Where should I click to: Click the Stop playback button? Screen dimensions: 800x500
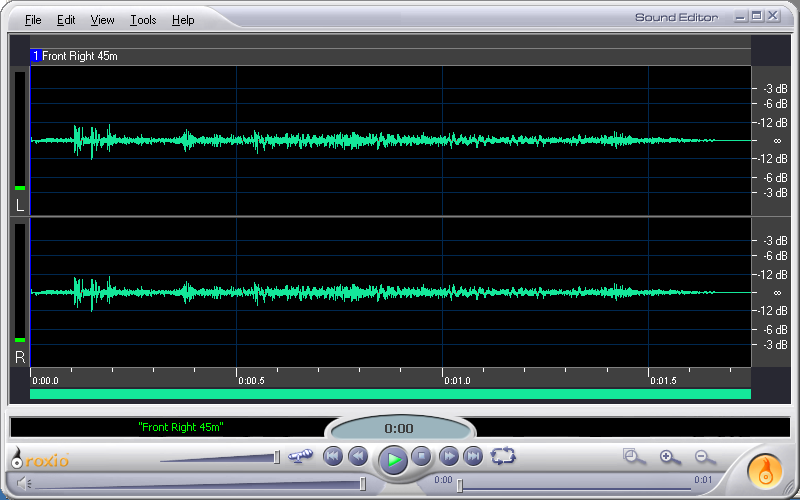coord(422,457)
